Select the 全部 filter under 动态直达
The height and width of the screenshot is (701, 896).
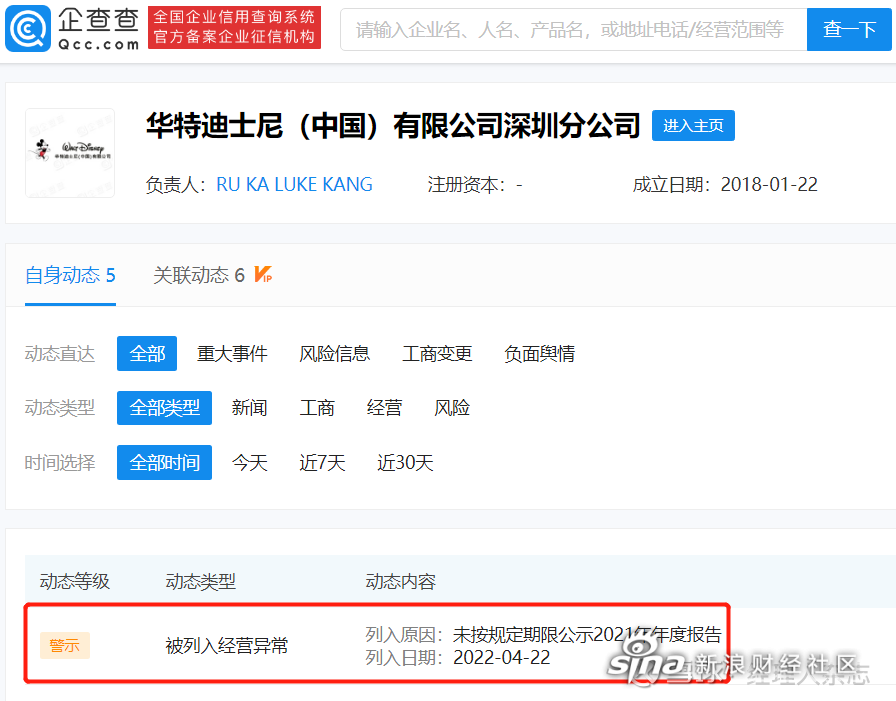147,354
